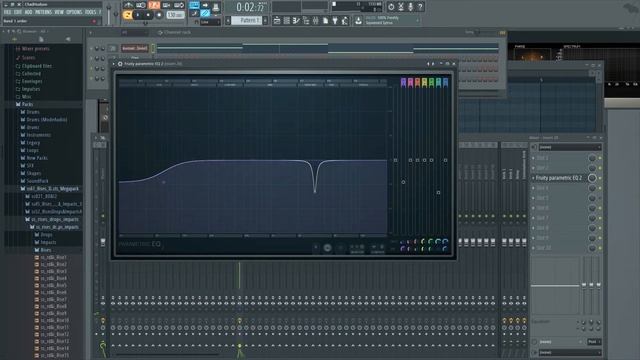This screenshot has width=640, height=360.
Task: Toggle pattern/song mode button
Action: pos(127,15)
